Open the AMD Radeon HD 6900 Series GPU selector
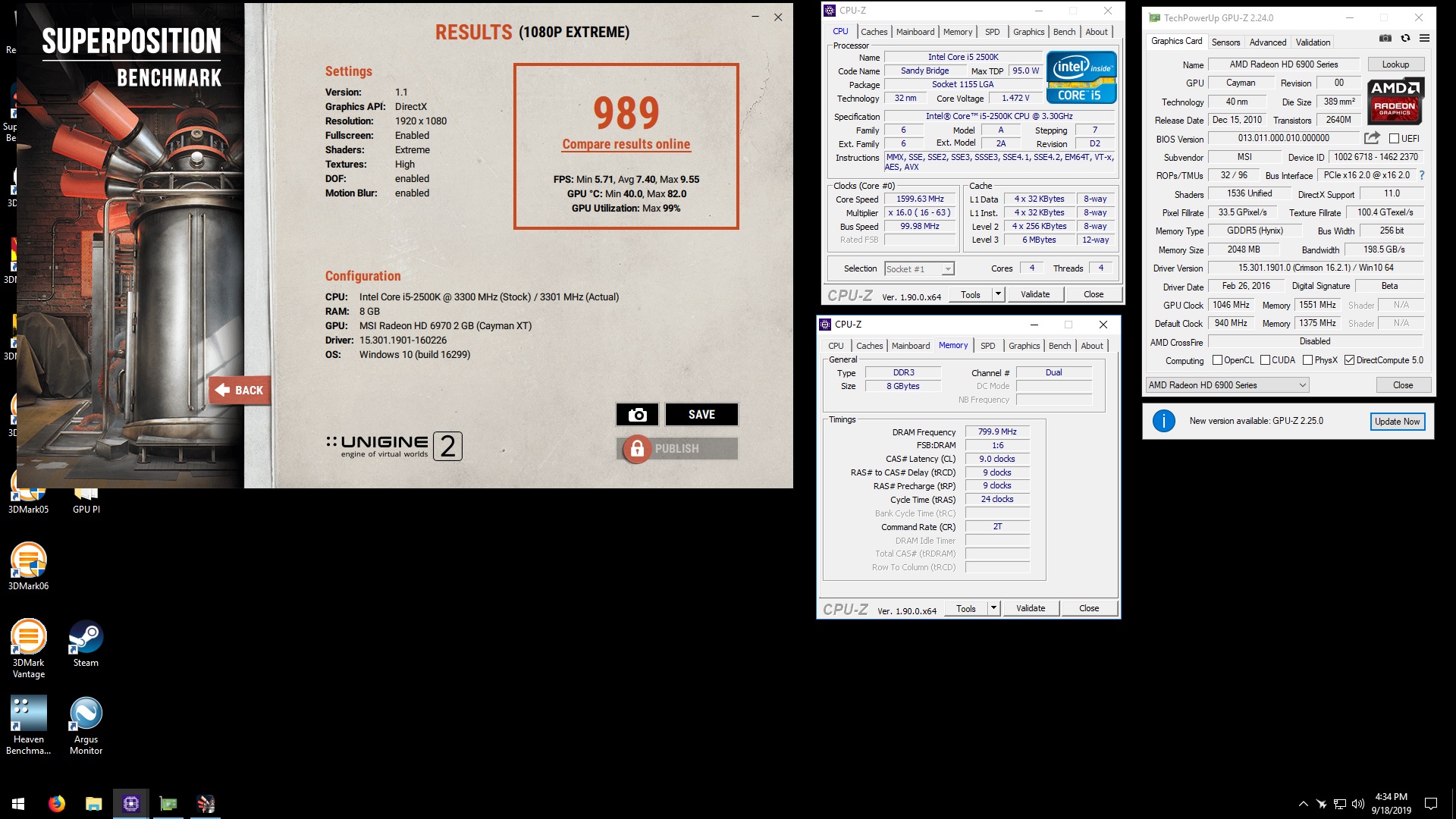 1228,385
